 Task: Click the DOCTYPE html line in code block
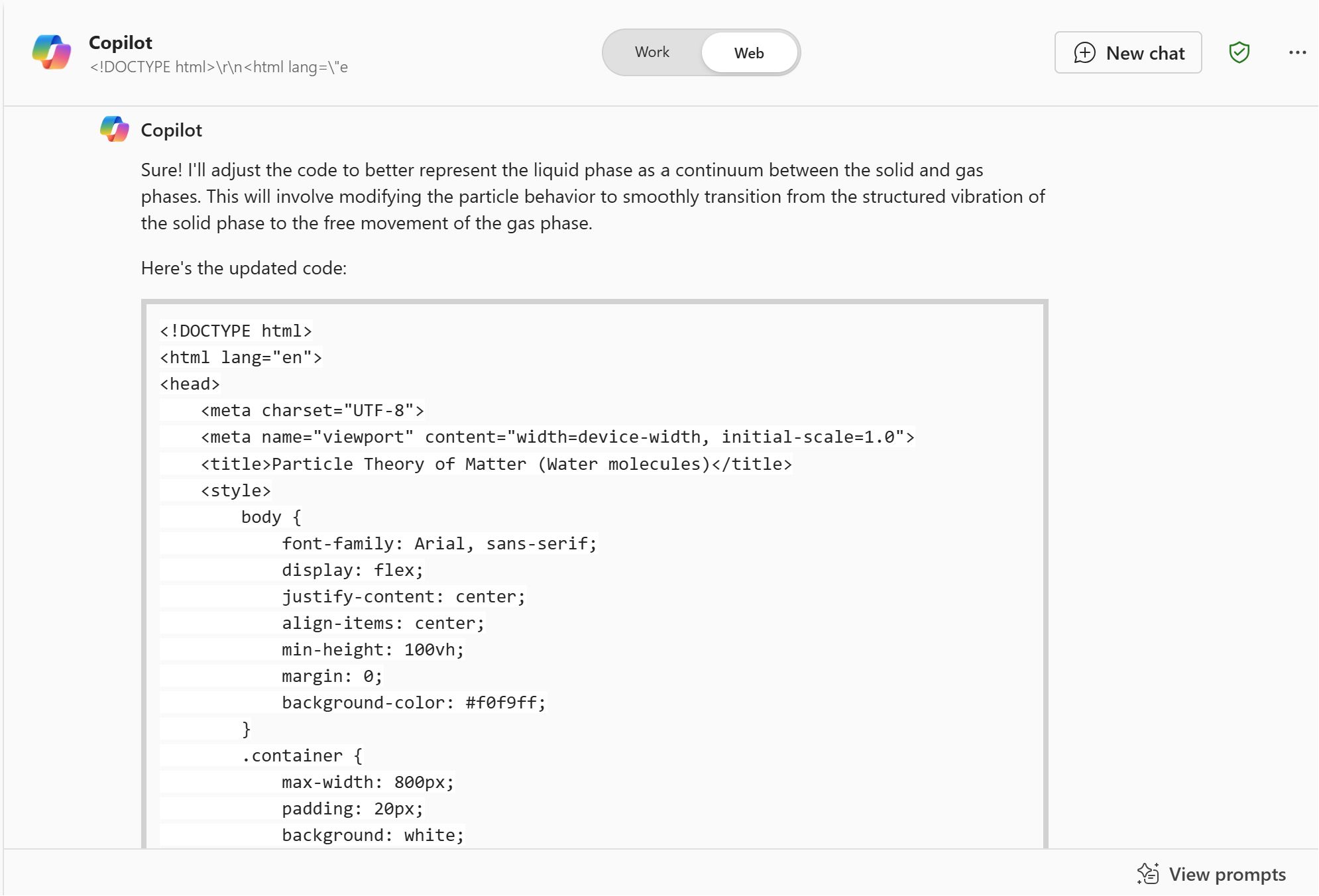coord(235,331)
